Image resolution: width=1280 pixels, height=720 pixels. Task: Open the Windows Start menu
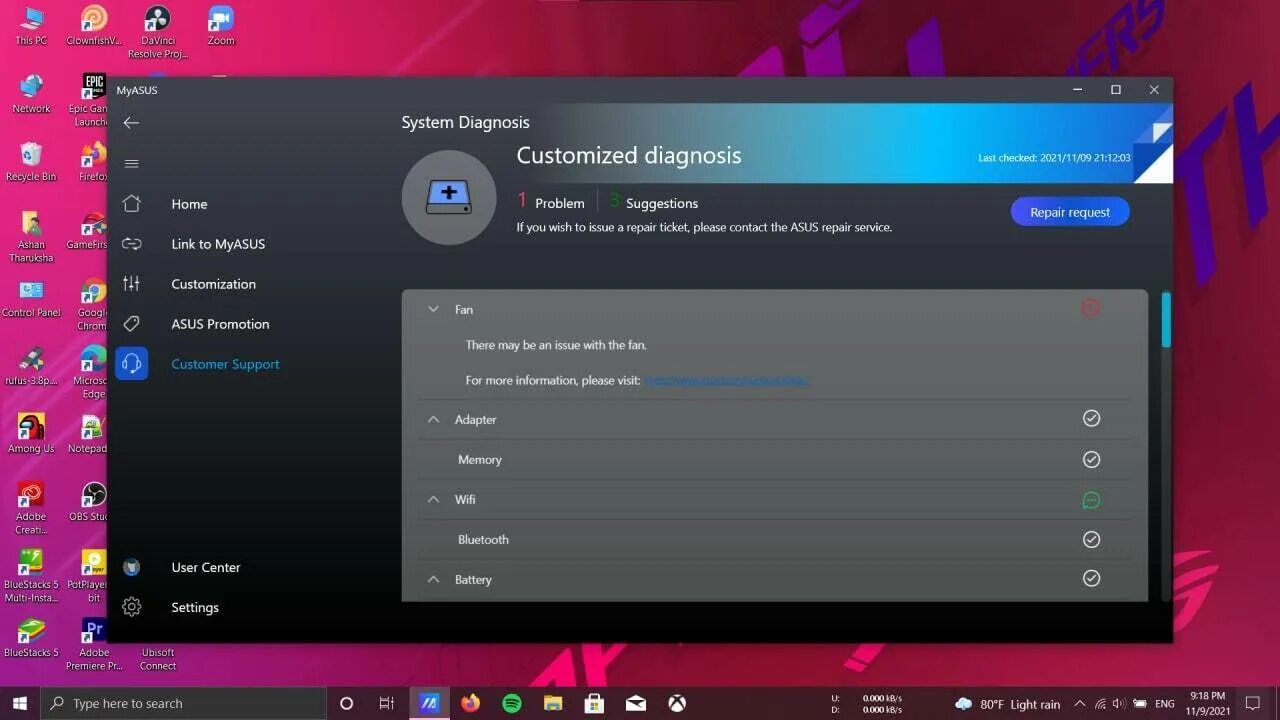click(x=19, y=703)
